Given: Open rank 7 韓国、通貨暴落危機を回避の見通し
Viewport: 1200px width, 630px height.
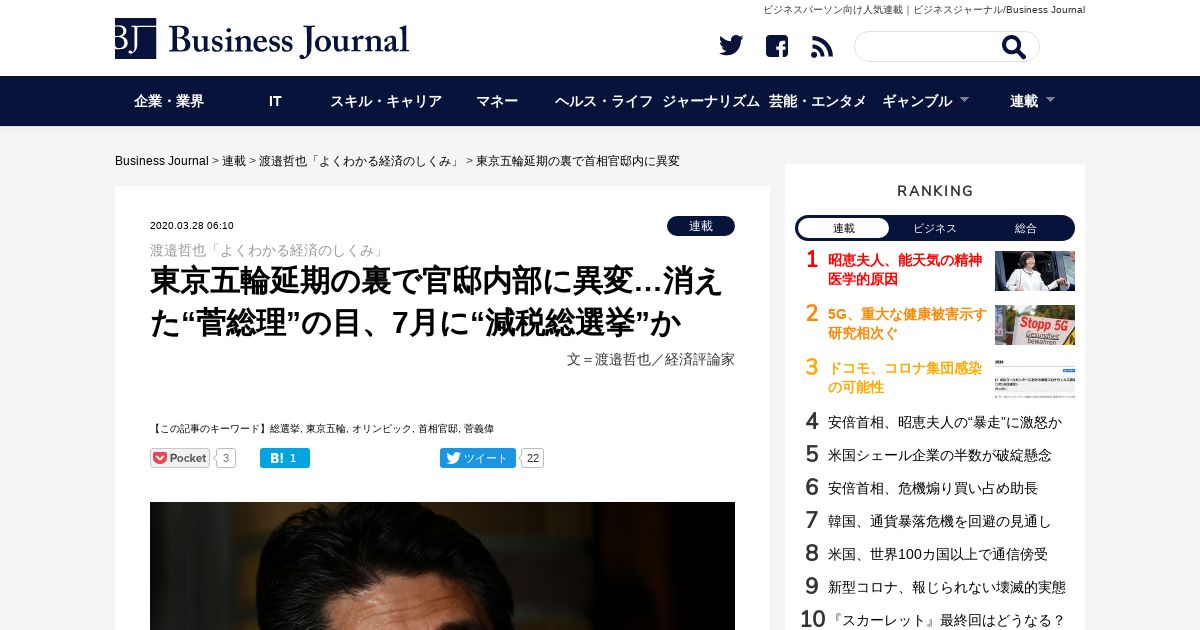Looking at the screenshot, I should pyautogui.click(x=940, y=521).
